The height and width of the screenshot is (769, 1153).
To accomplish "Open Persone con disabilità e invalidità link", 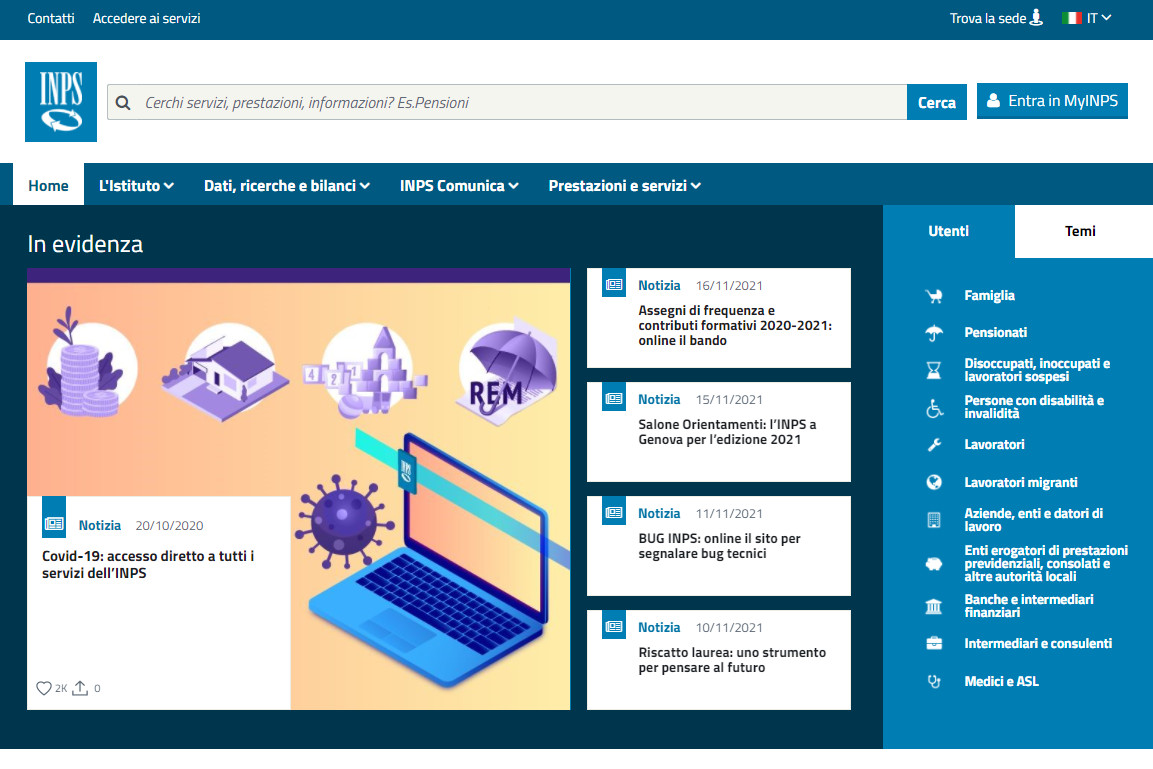I will click(x=1034, y=407).
